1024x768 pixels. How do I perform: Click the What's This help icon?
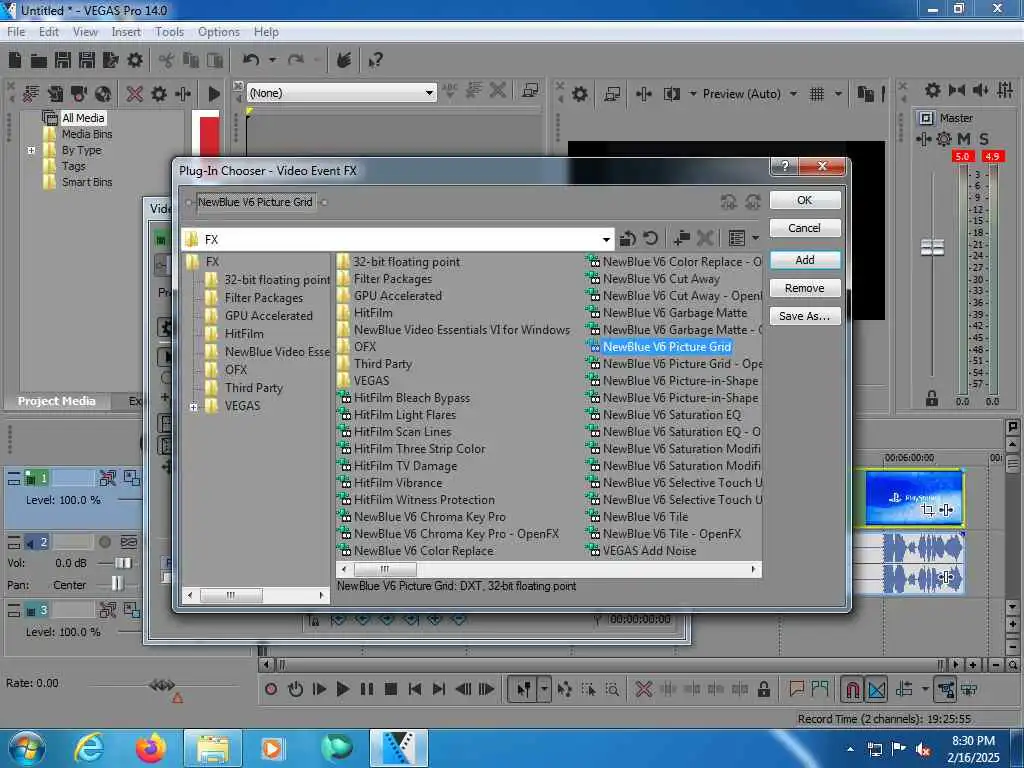coord(375,61)
